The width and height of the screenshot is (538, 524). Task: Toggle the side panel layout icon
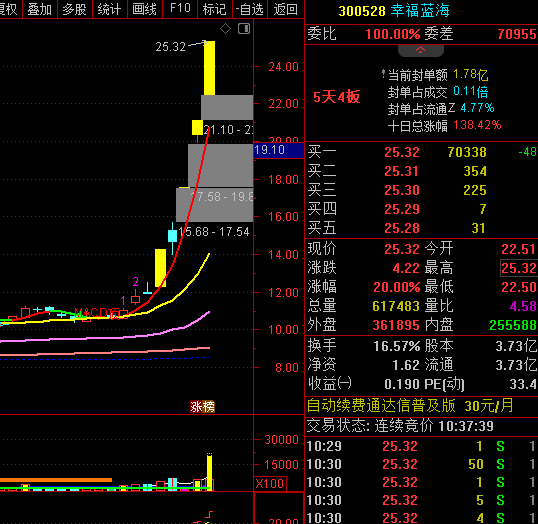[x=244, y=28]
